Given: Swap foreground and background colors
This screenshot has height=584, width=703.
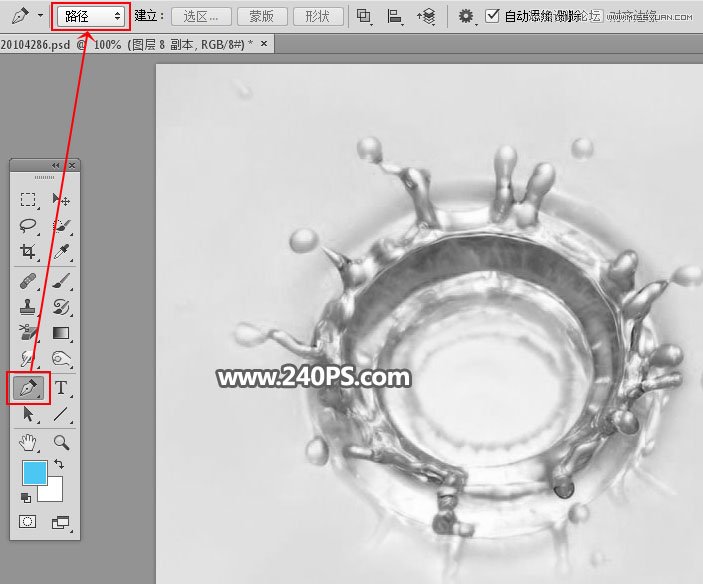Looking at the screenshot, I should click(x=59, y=463).
